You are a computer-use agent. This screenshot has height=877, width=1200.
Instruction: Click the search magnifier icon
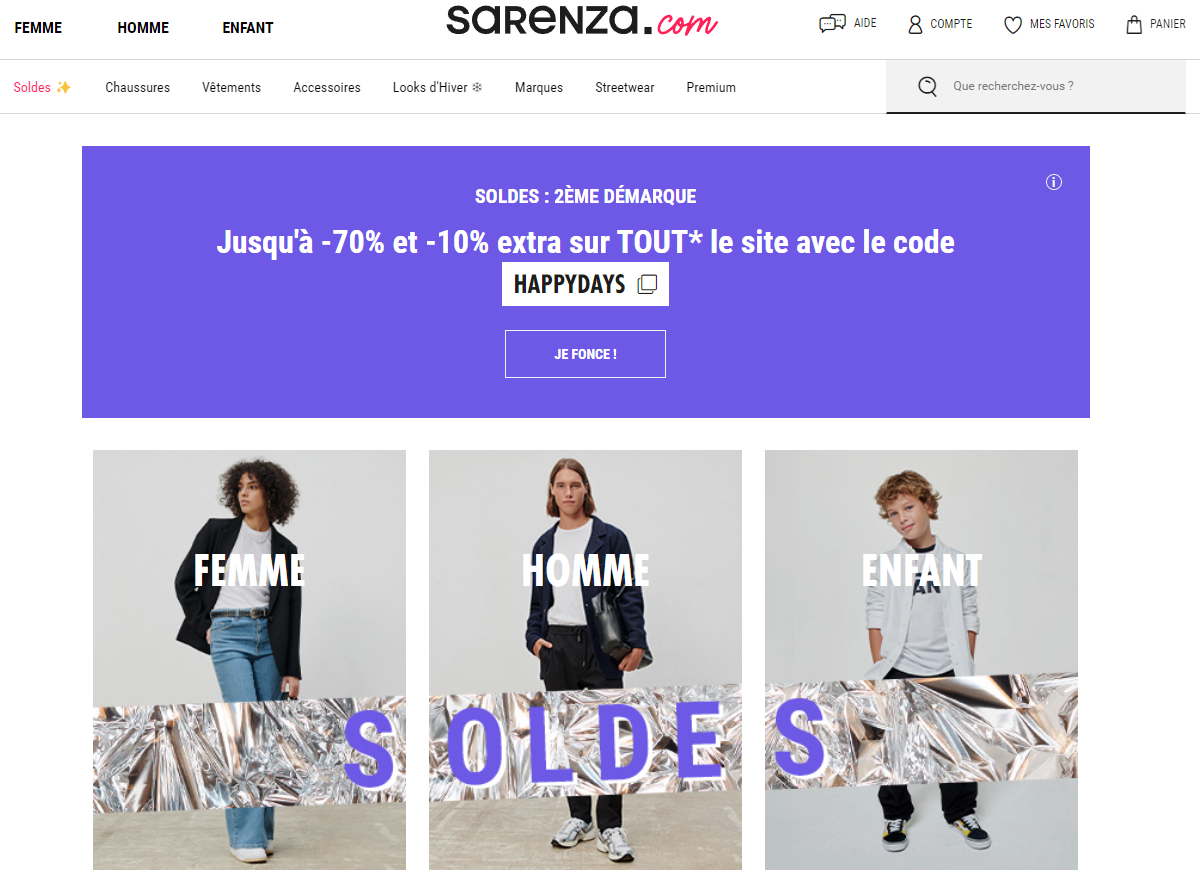928,87
